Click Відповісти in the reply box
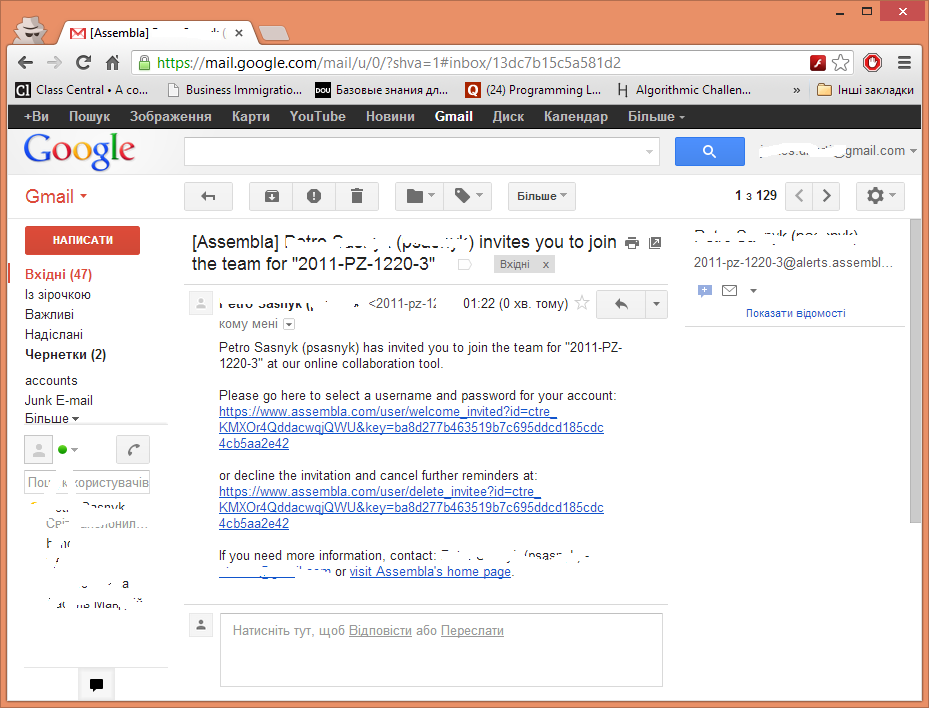 [380, 631]
